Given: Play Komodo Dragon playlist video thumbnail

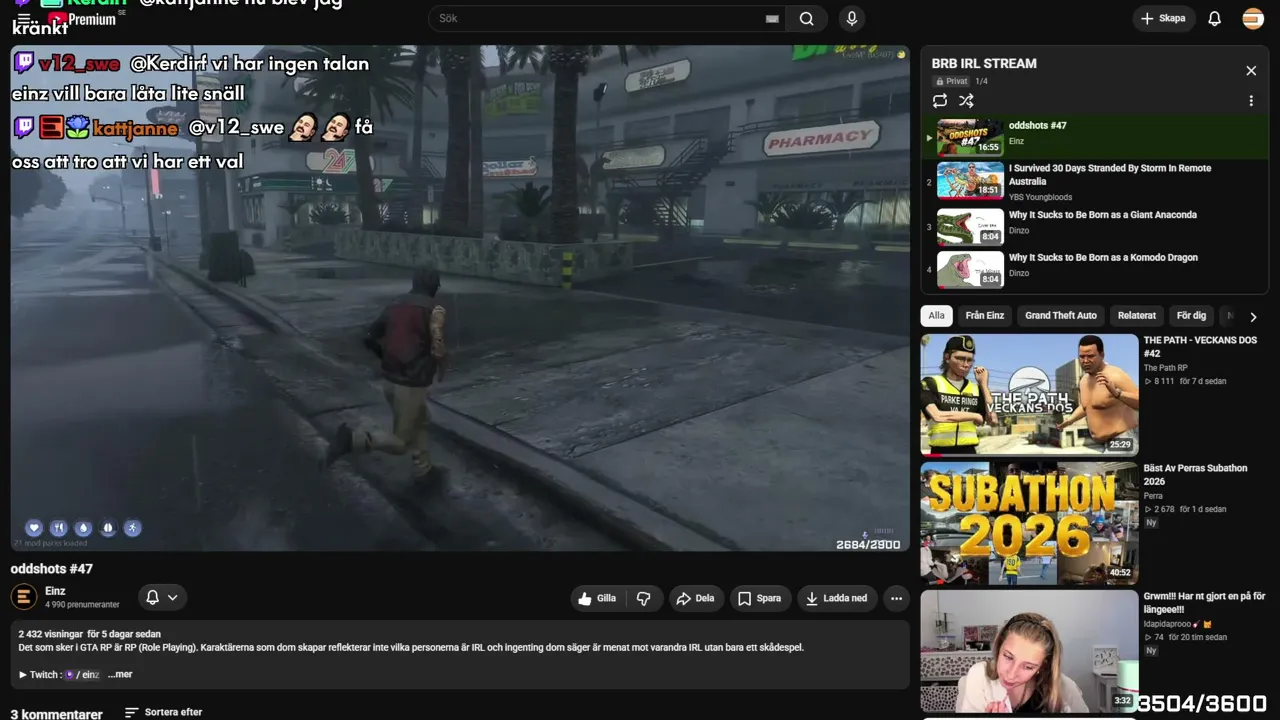Looking at the screenshot, I should [x=970, y=269].
